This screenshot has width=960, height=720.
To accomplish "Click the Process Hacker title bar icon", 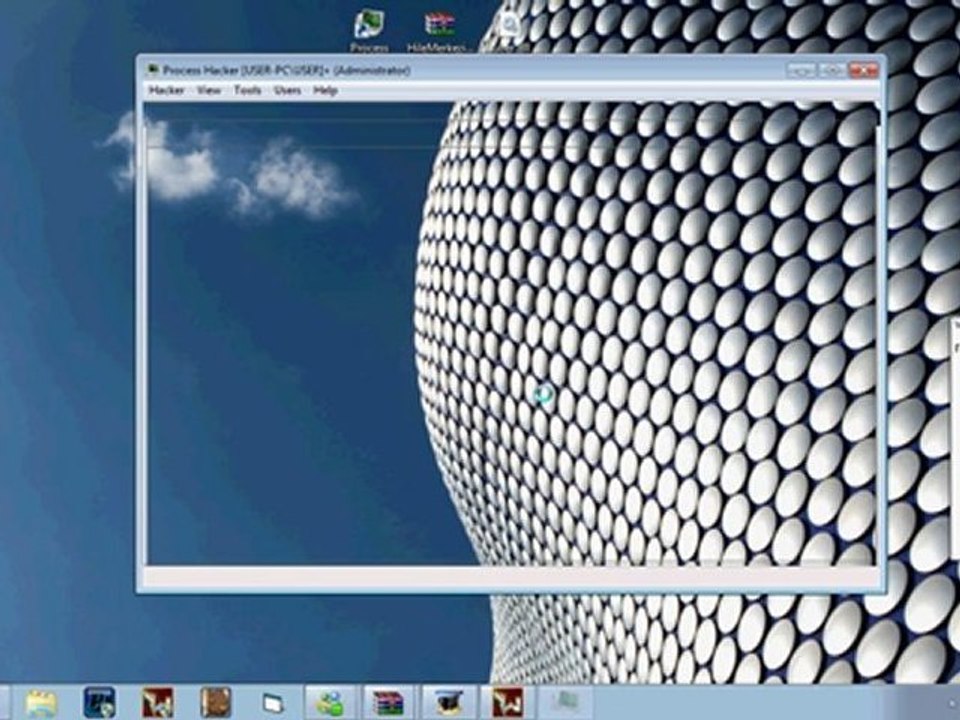I will [x=152, y=70].
